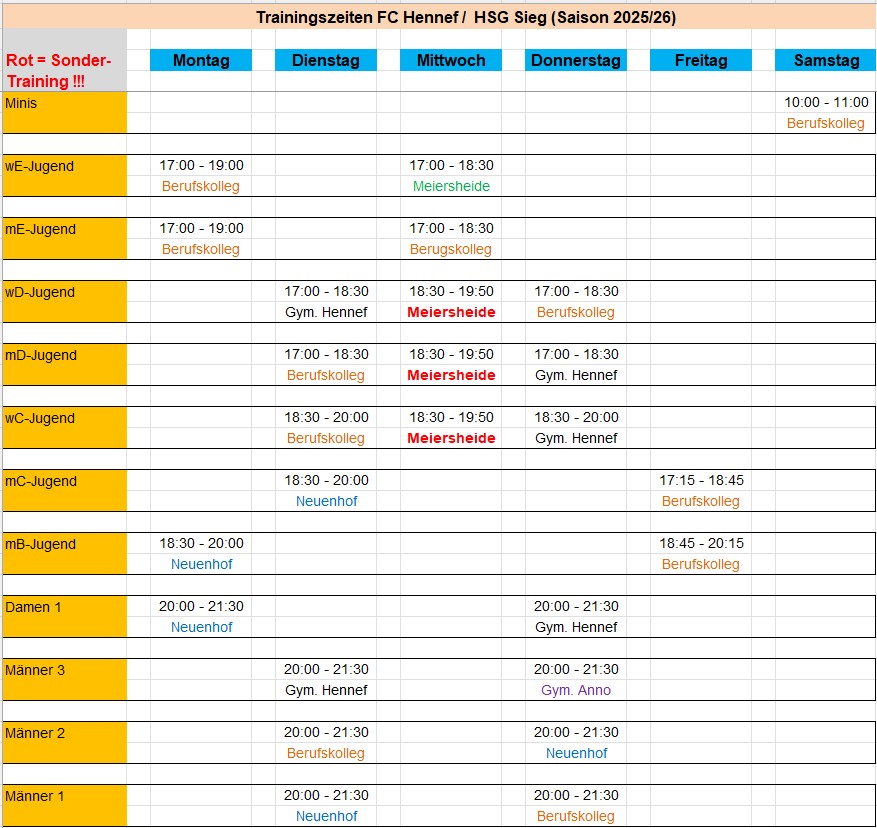The image size is (877, 828).
Task: Select the green Meiersheide location cell
Action: click(451, 186)
